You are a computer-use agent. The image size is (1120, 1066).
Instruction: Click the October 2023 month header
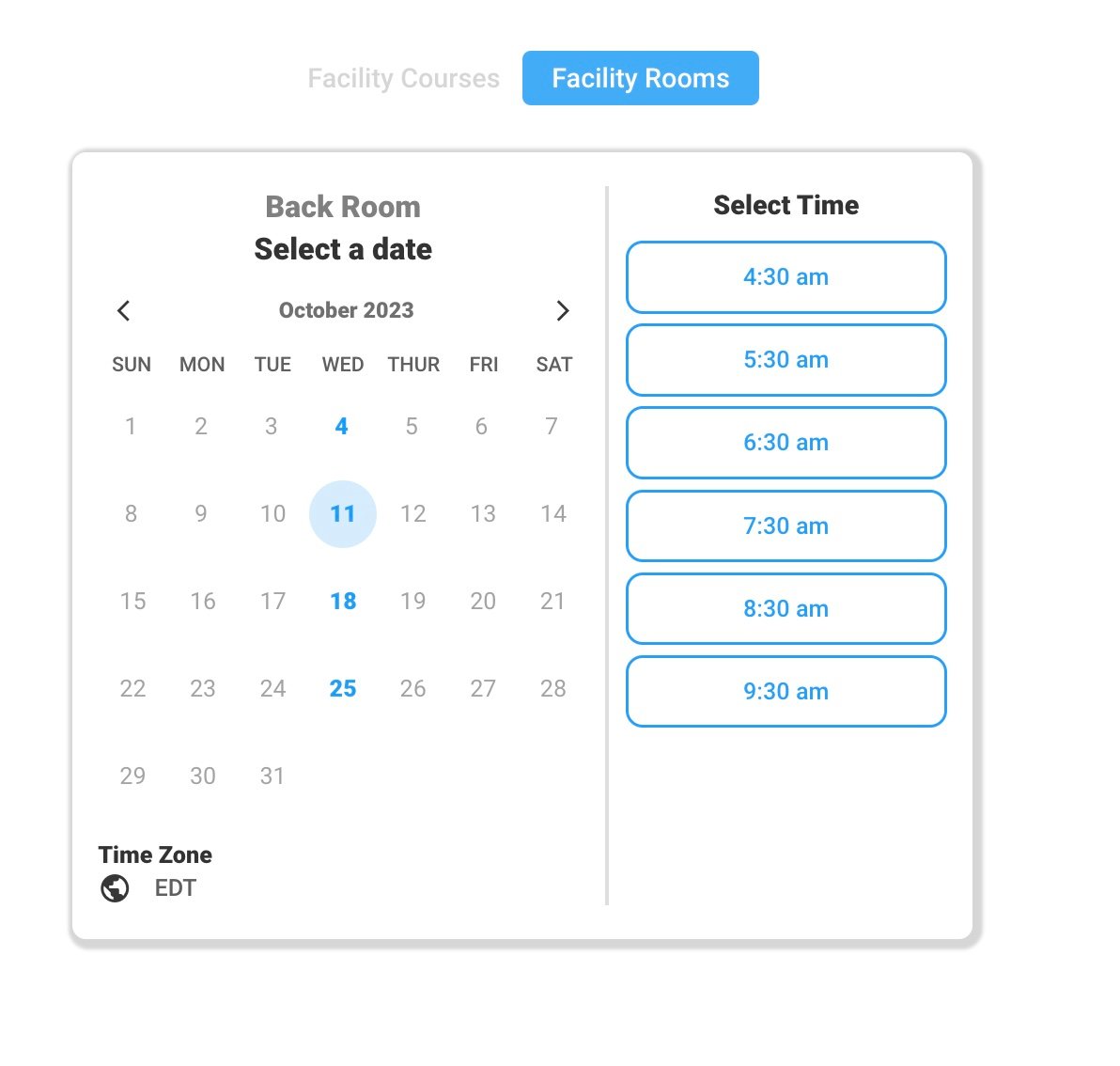(x=346, y=310)
